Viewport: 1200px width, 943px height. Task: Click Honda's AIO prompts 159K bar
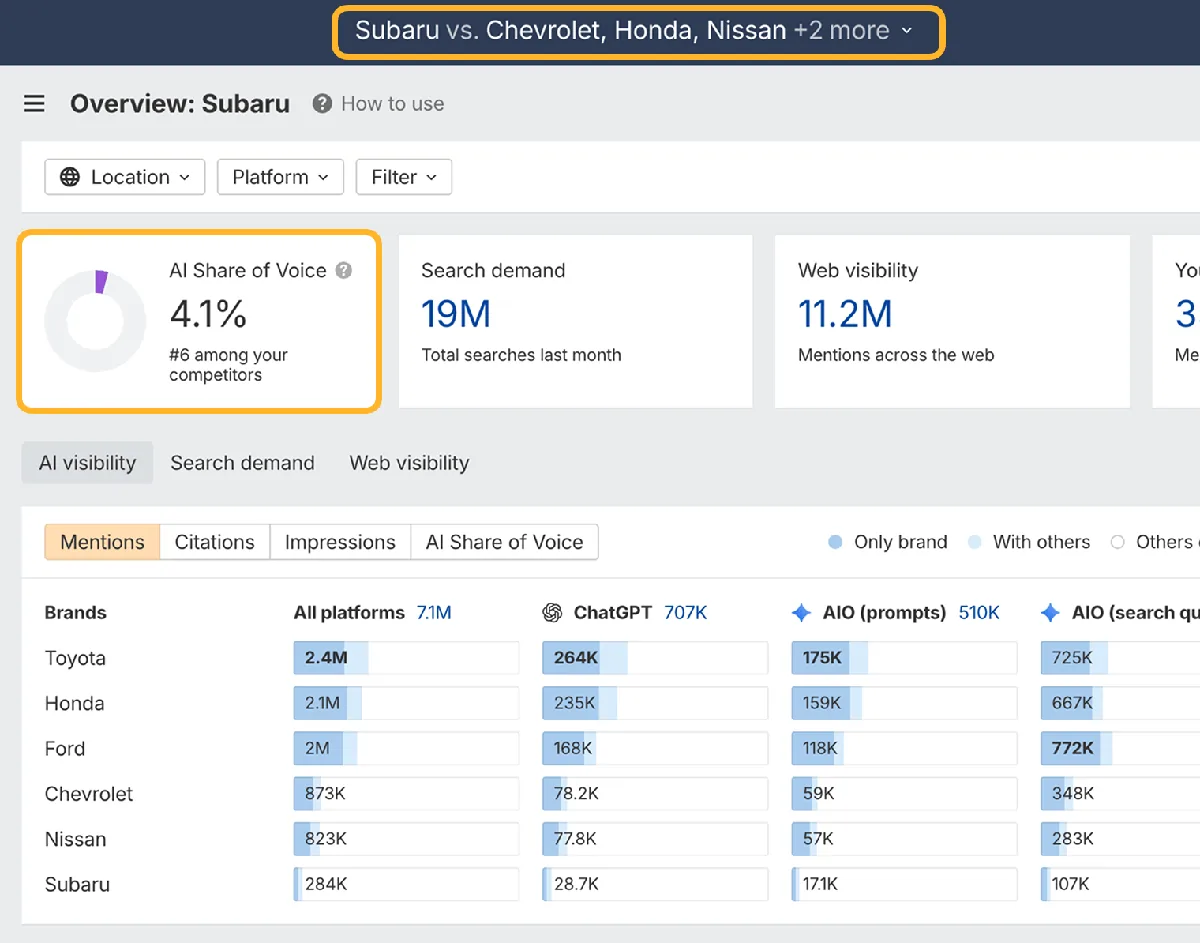click(904, 703)
